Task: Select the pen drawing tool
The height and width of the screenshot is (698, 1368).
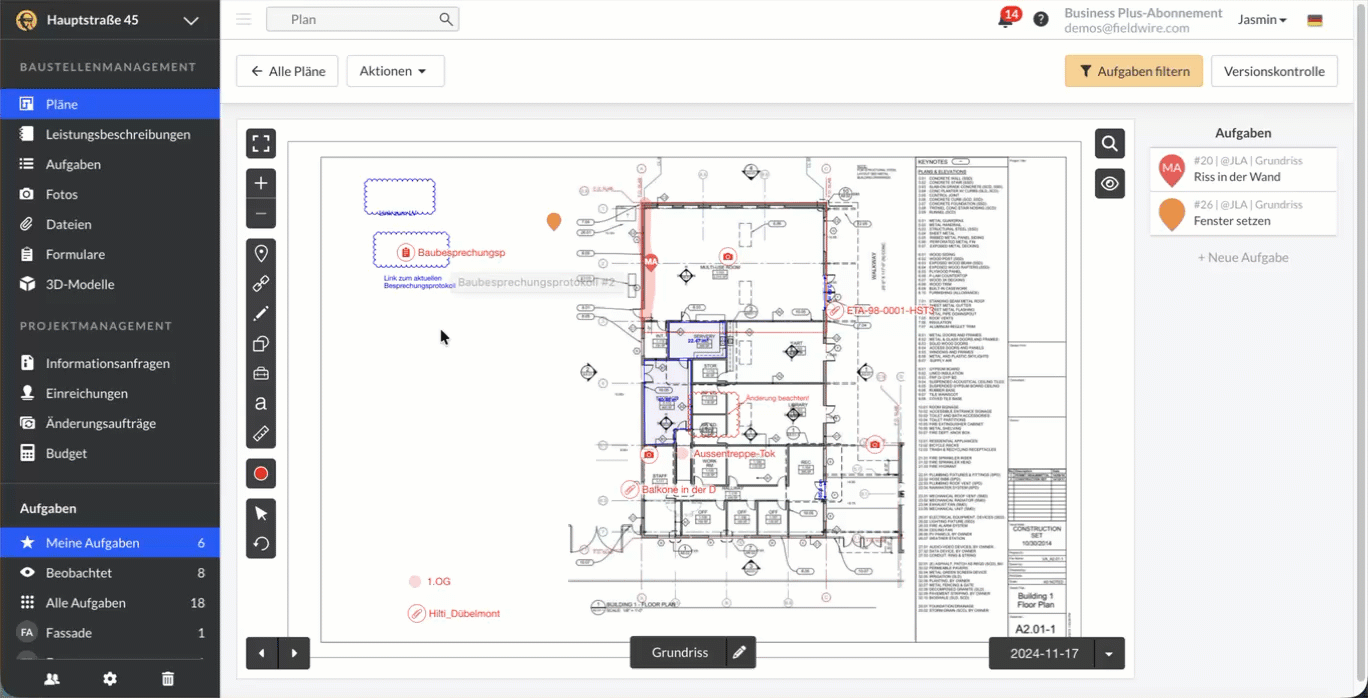Action: pos(261,314)
